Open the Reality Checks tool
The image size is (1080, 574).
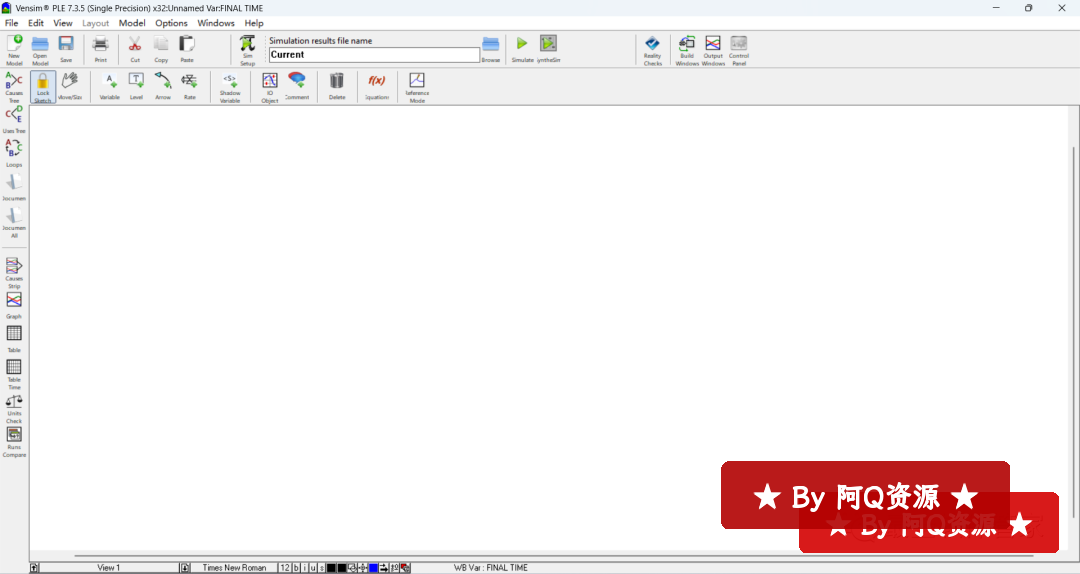(652, 48)
